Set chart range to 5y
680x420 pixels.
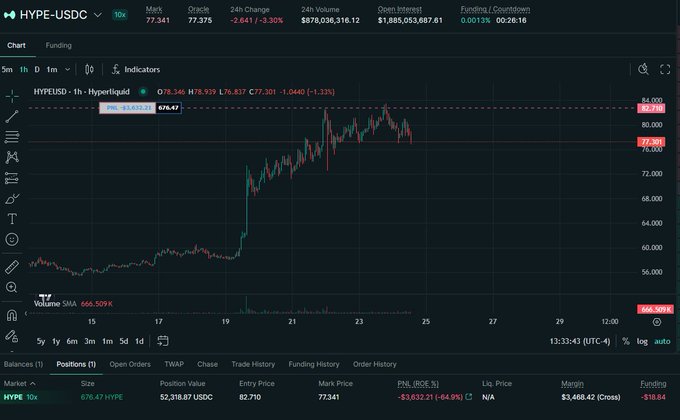tap(41, 341)
